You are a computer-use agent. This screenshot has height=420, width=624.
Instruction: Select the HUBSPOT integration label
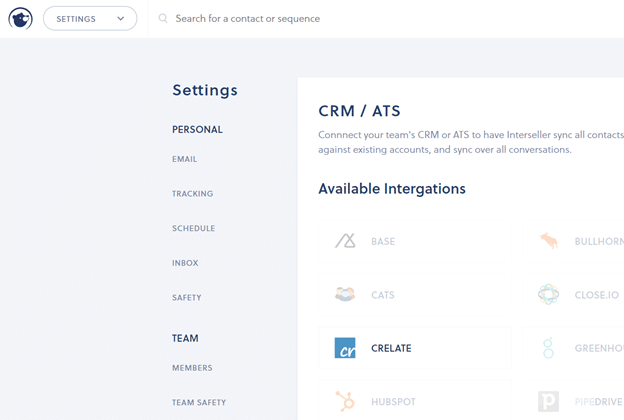(393, 402)
